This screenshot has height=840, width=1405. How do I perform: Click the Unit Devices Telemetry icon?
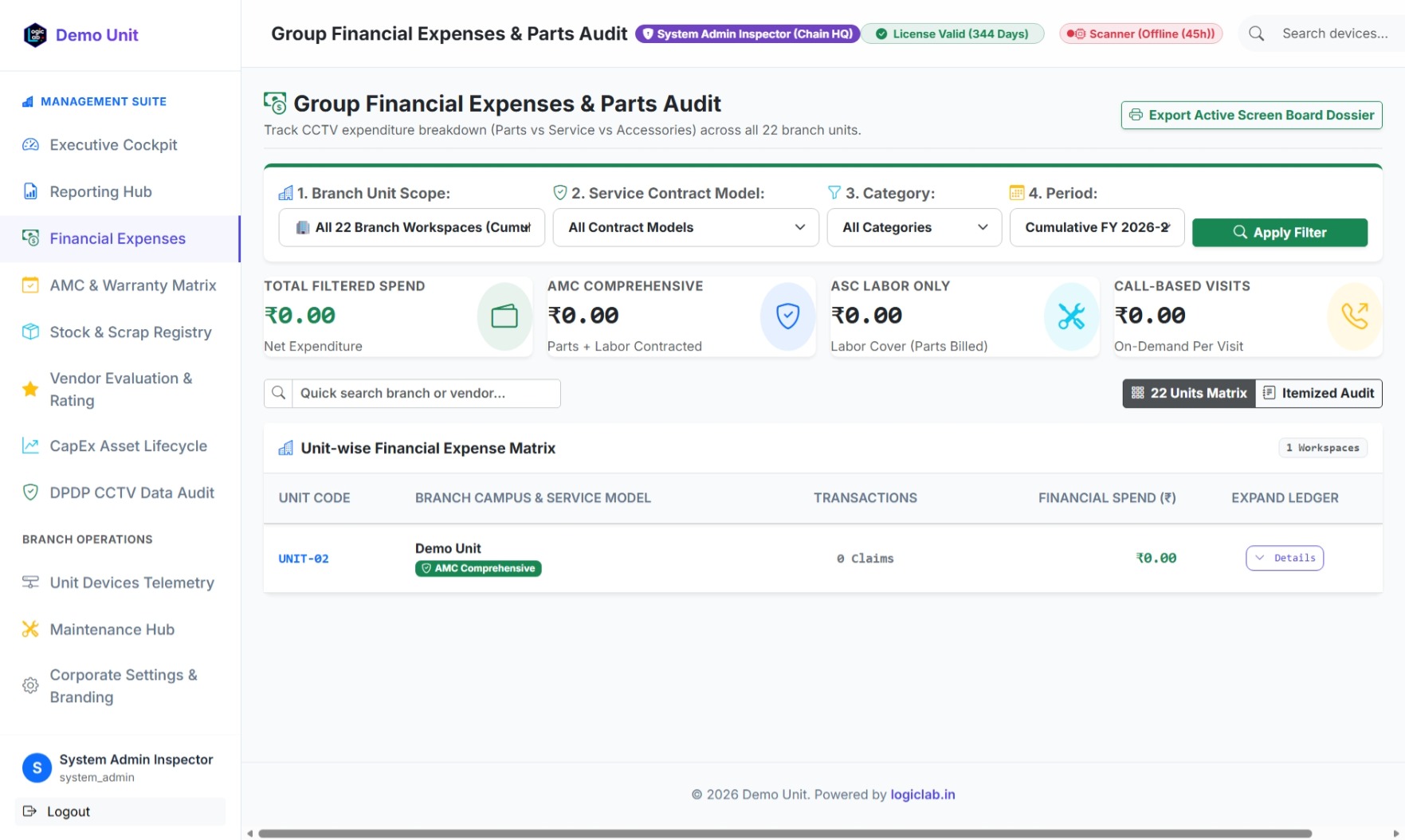tap(30, 583)
